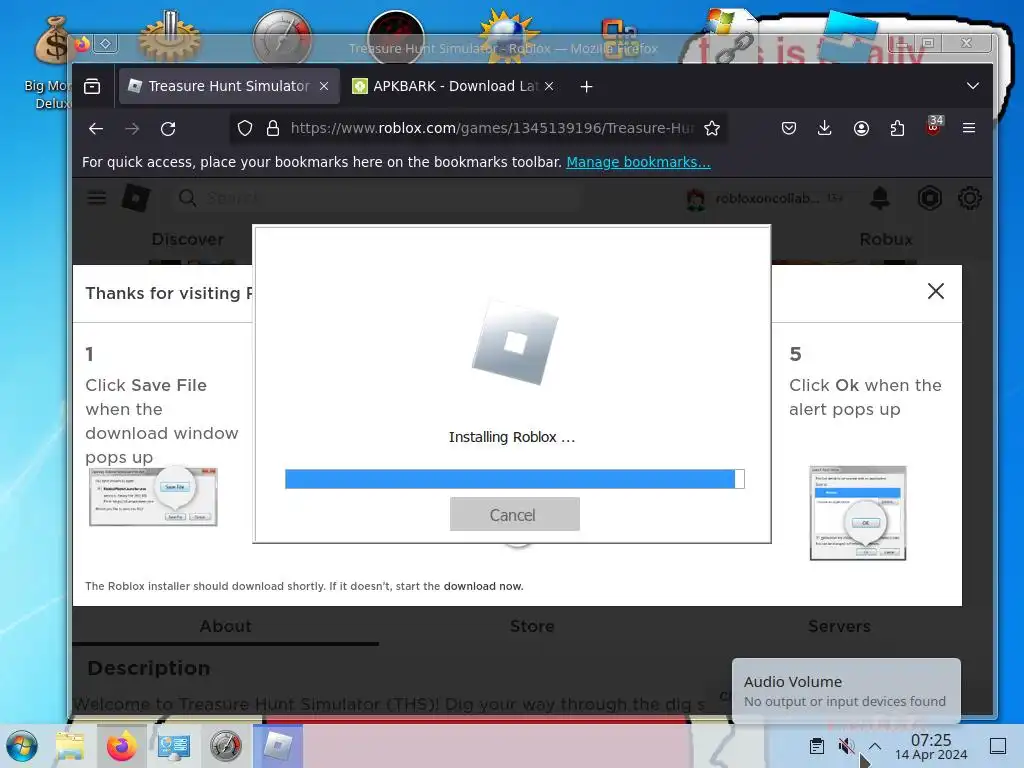The width and height of the screenshot is (1024, 768).
Task: Open the tracking protection shield icon
Action: coord(245,129)
